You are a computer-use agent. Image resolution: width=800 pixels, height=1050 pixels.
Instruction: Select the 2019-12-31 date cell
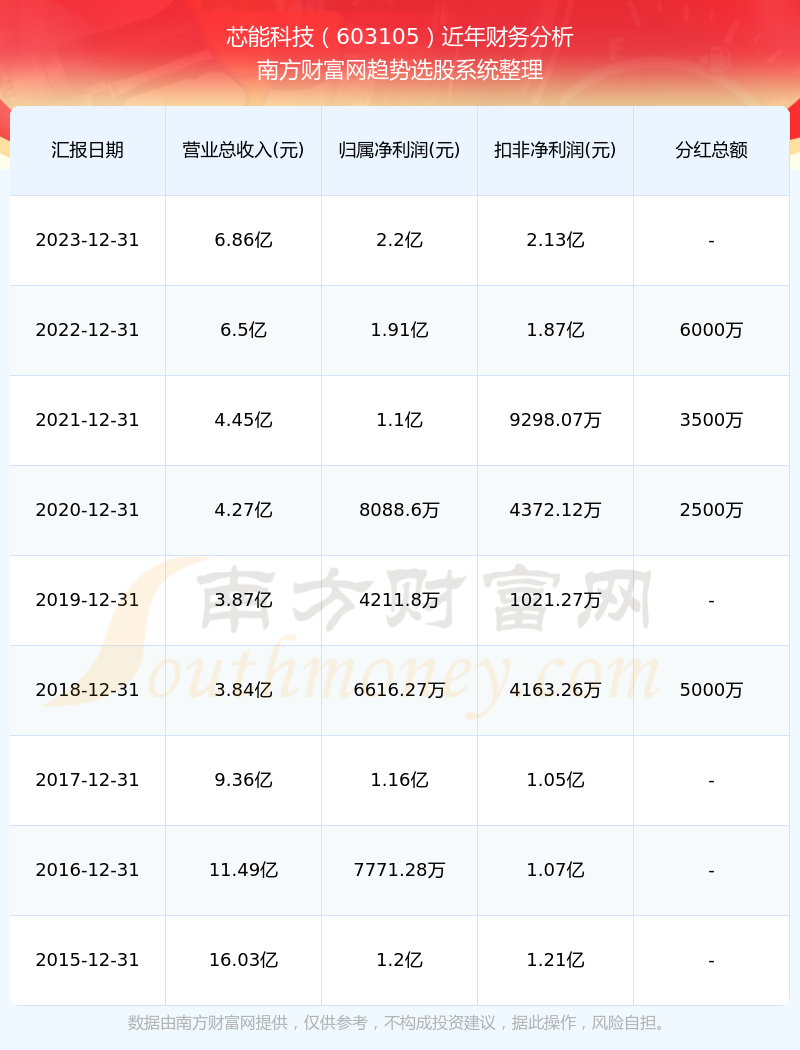(87, 600)
